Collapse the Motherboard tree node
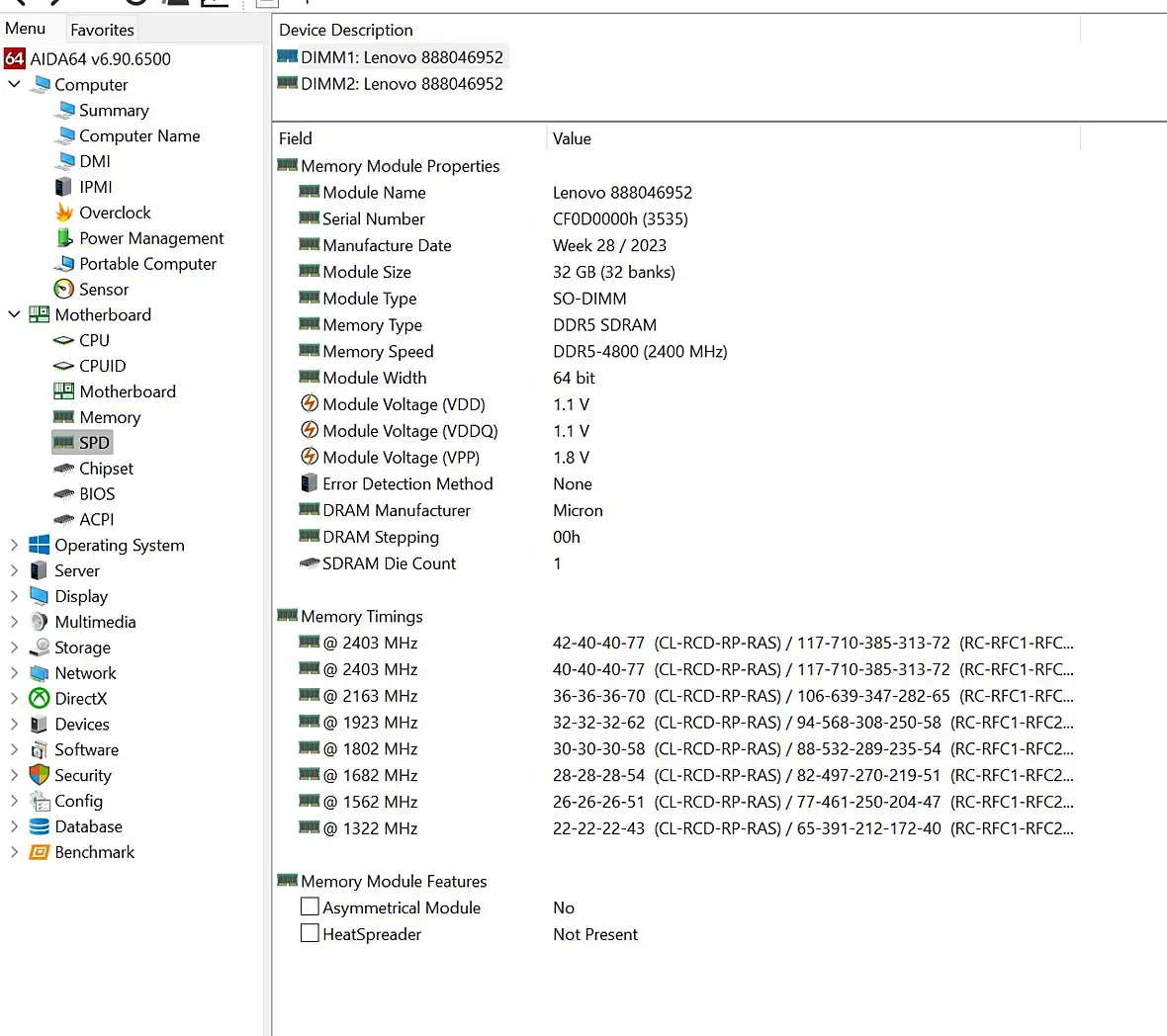The image size is (1167, 1036). [14, 314]
